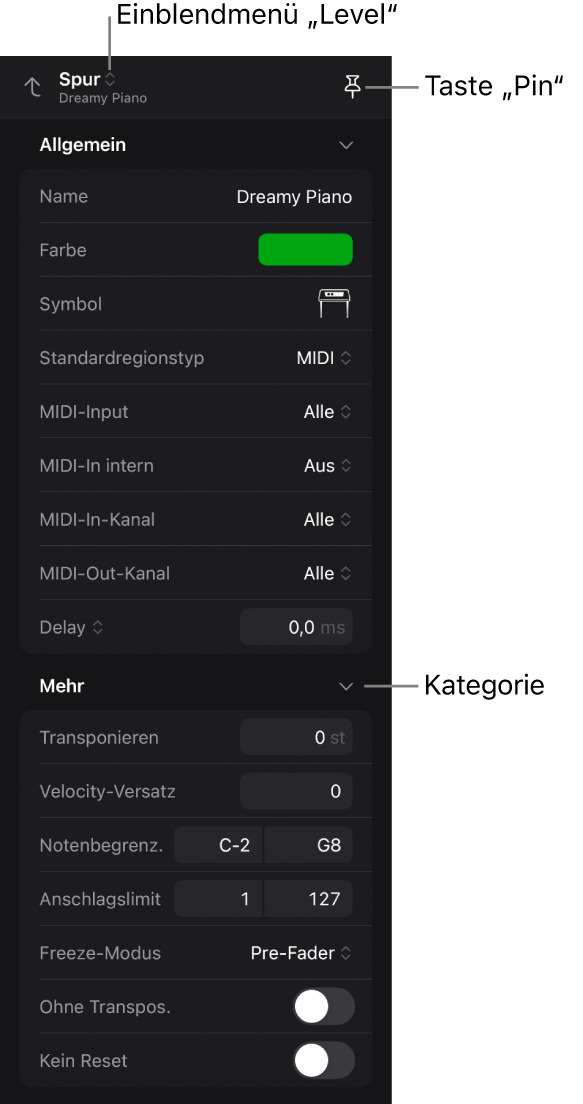Change MIDI-In intern from Aus
Image resolution: width=583 pixels, height=1104 pixels.
click(x=327, y=465)
